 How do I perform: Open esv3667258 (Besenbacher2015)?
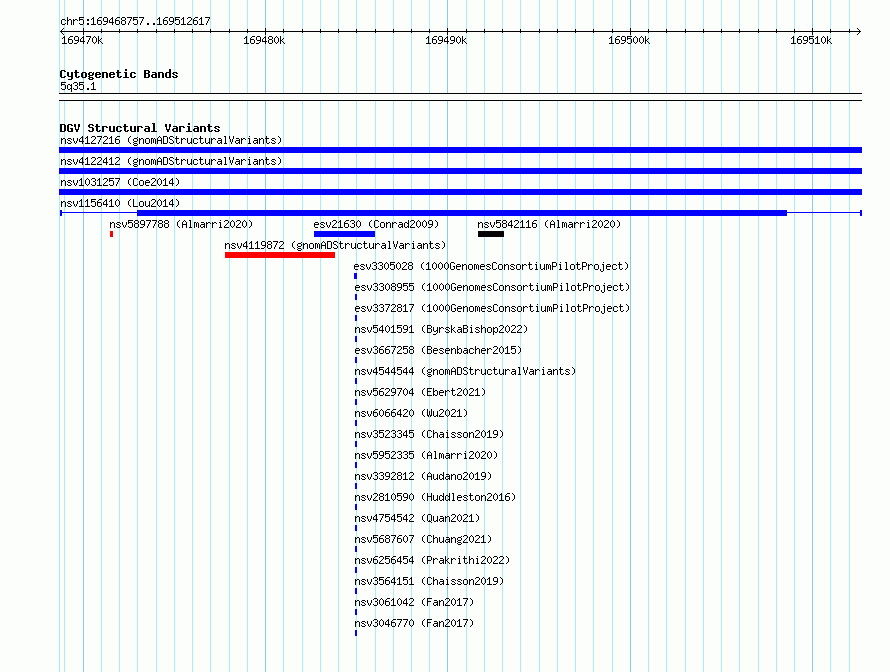tap(438, 350)
